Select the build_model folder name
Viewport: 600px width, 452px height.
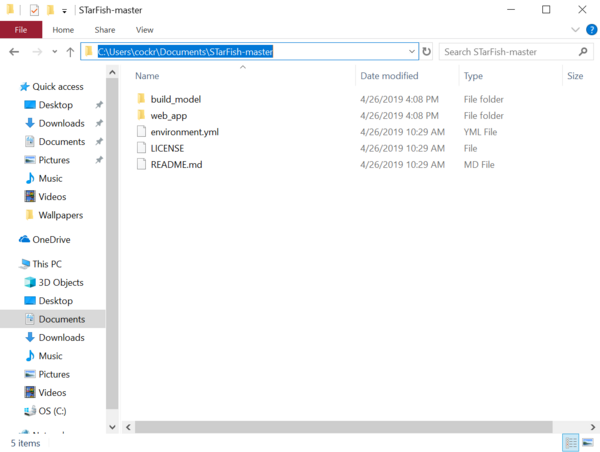[x=176, y=100]
